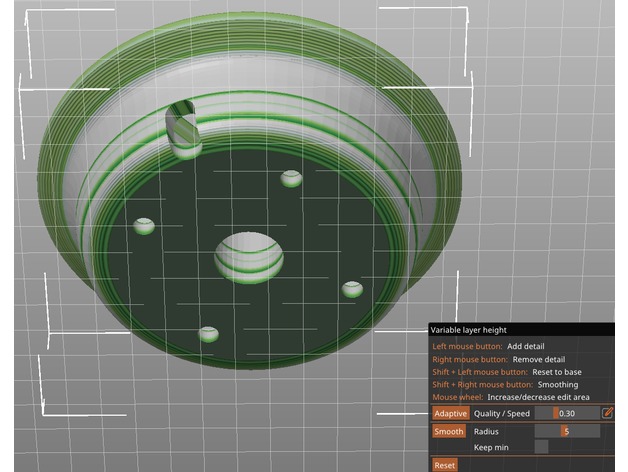628x472 pixels.
Task: Toggle the Keep min checkbox
Action: pos(541,447)
